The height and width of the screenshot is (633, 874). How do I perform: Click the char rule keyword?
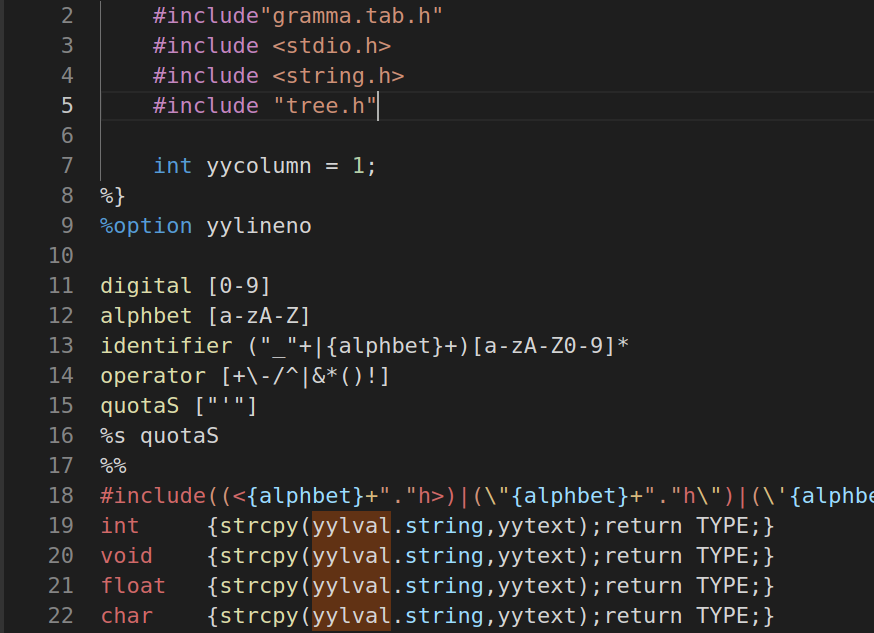click(x=127, y=616)
